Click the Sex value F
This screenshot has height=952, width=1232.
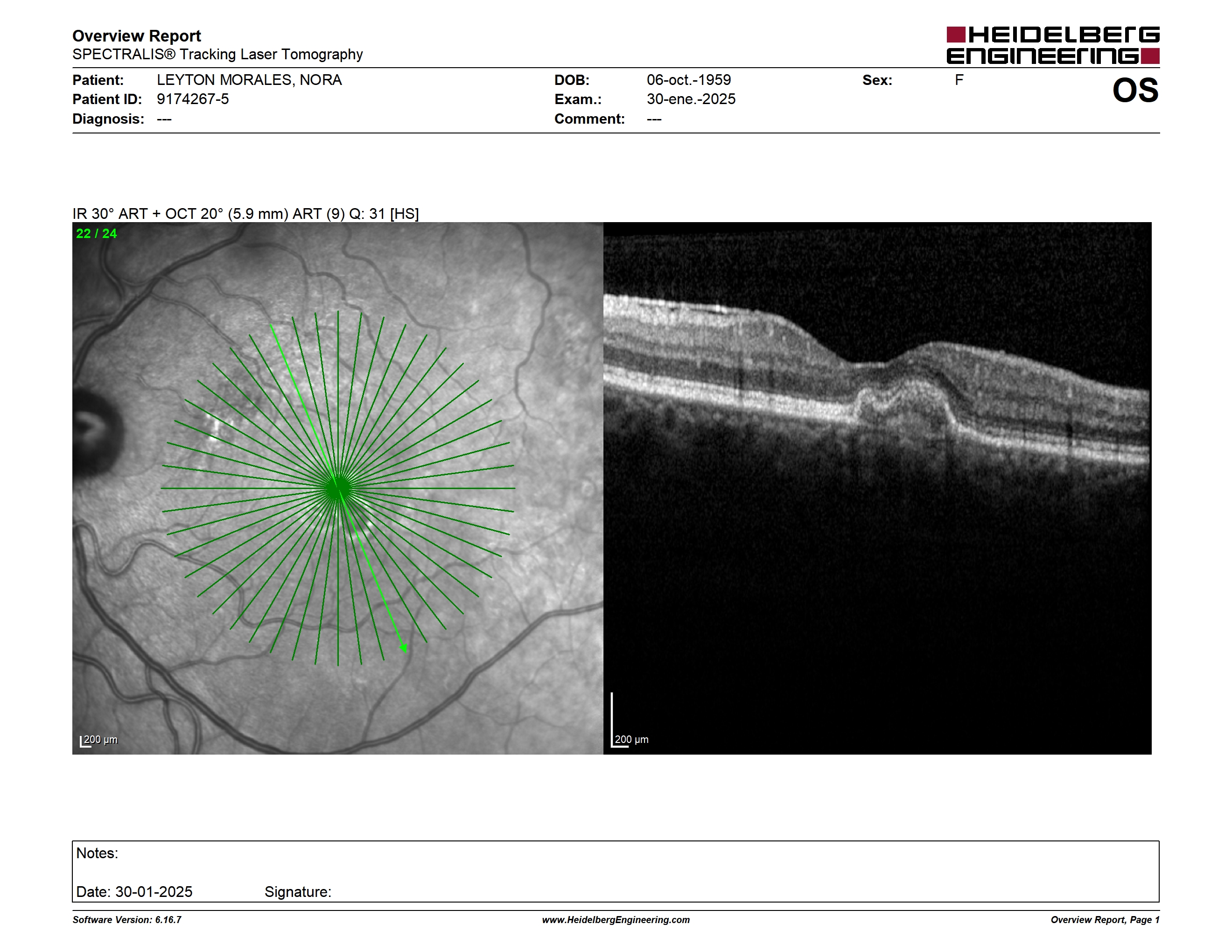[x=959, y=80]
